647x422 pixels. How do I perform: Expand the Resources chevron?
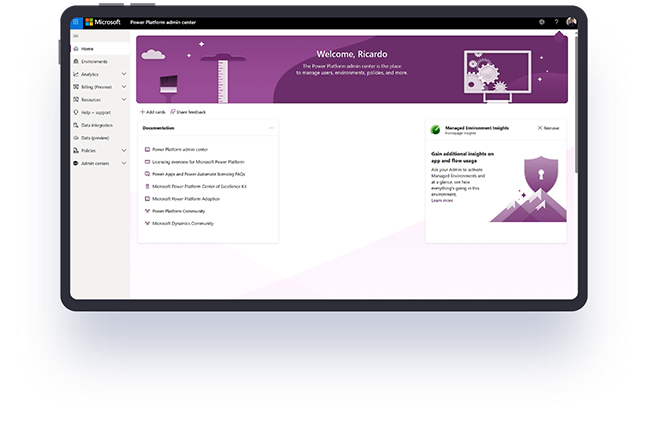click(124, 100)
